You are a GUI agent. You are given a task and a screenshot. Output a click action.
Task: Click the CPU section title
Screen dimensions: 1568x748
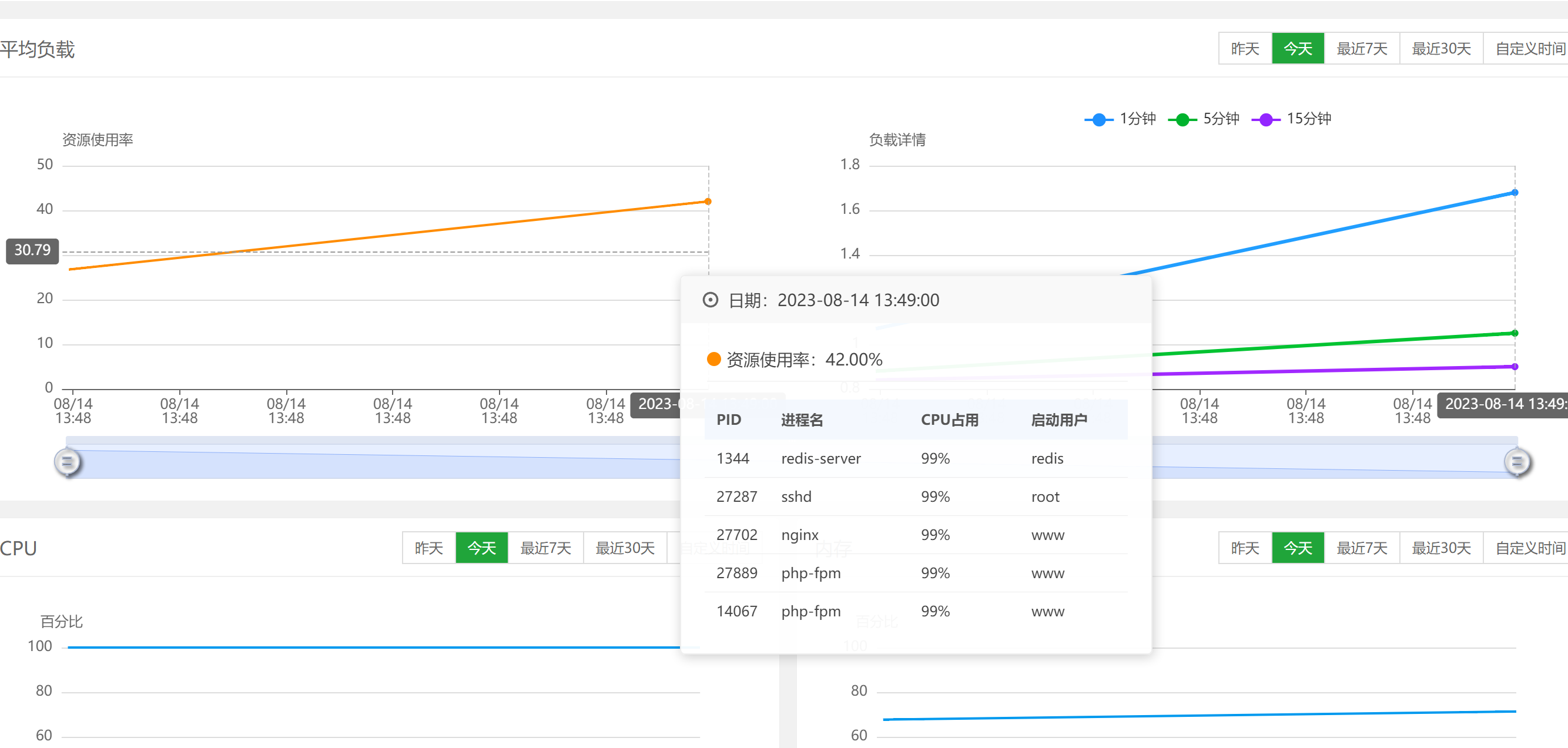[18, 548]
